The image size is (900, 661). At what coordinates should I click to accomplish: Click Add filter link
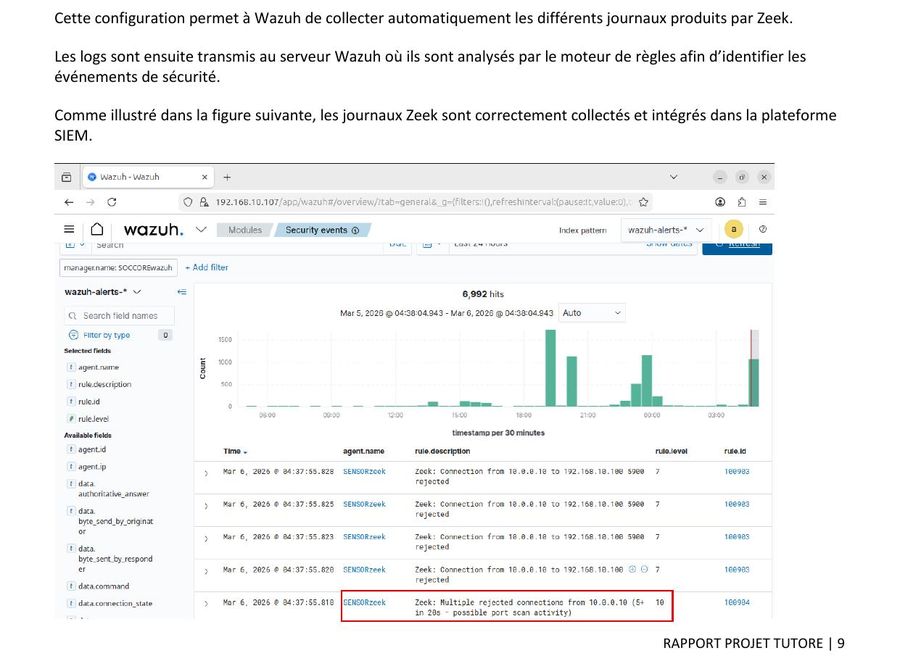coord(207,267)
